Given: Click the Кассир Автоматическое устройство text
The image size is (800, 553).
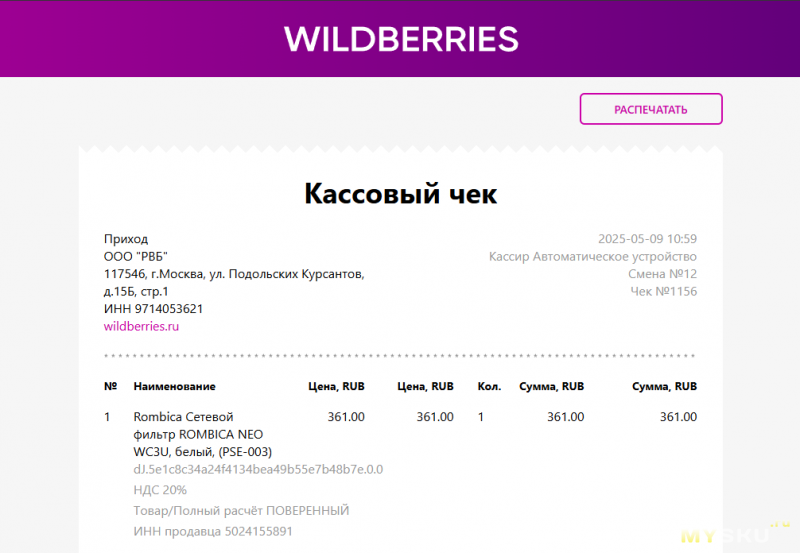Looking at the screenshot, I should tap(593, 257).
